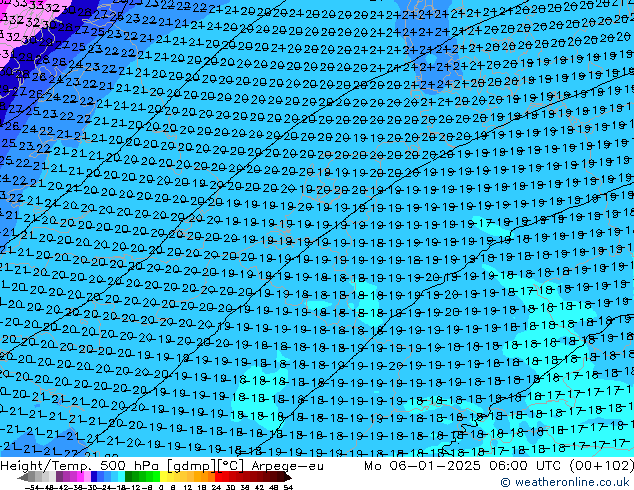Screen dimensions: 634x490
Task: Click the '-30' legend value
Action: pyautogui.click(x=90, y=488)
